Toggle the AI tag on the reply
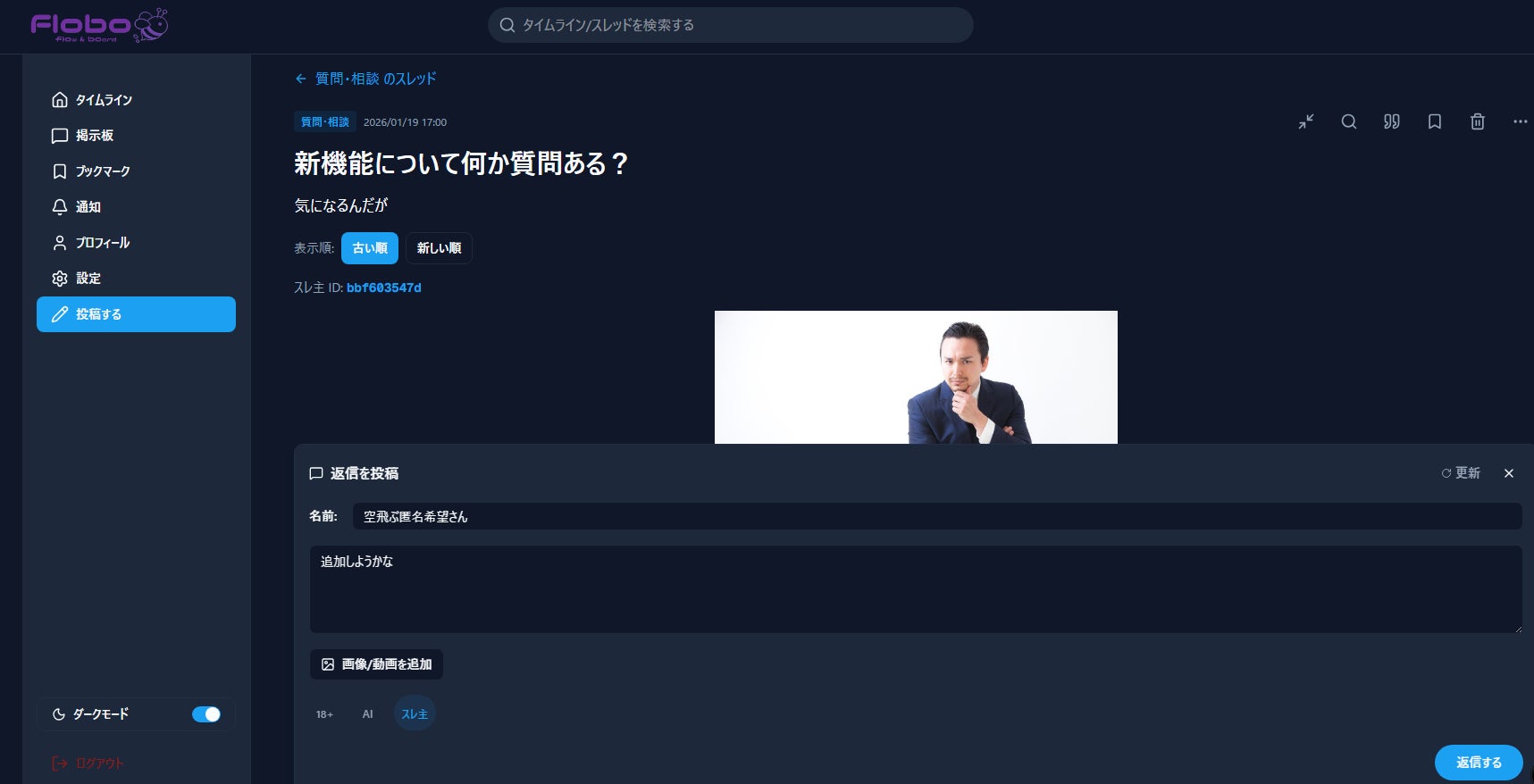The image size is (1534, 784). tap(367, 714)
